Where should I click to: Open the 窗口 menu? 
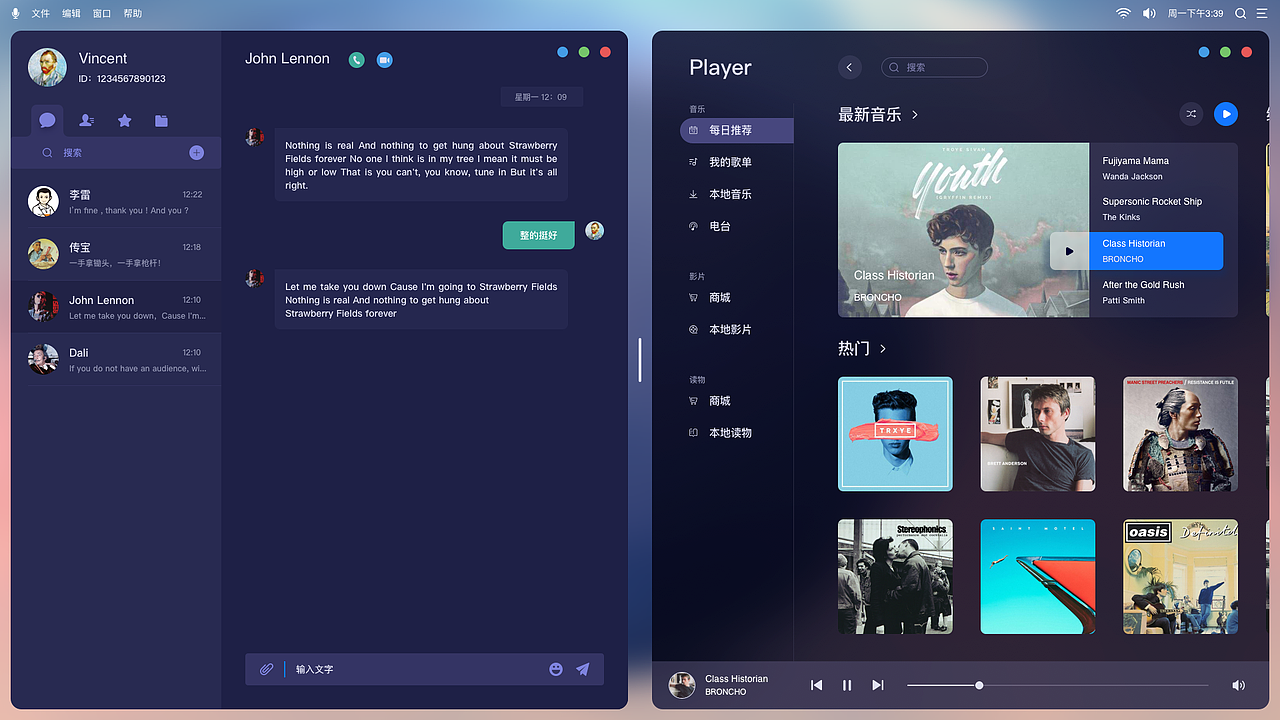pos(102,14)
